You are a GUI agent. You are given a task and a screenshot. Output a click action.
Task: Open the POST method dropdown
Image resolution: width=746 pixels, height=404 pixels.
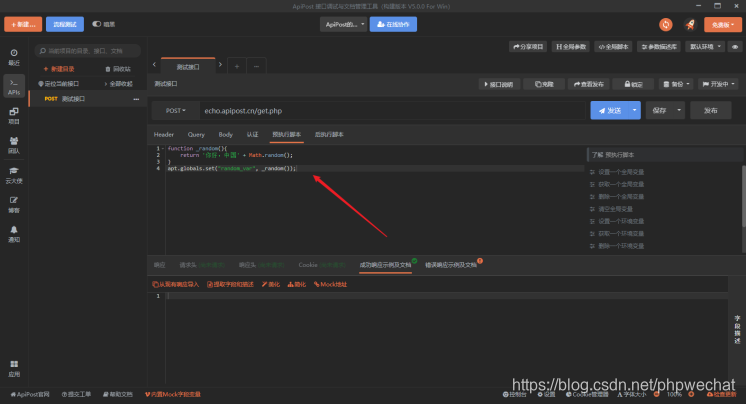tap(176, 111)
